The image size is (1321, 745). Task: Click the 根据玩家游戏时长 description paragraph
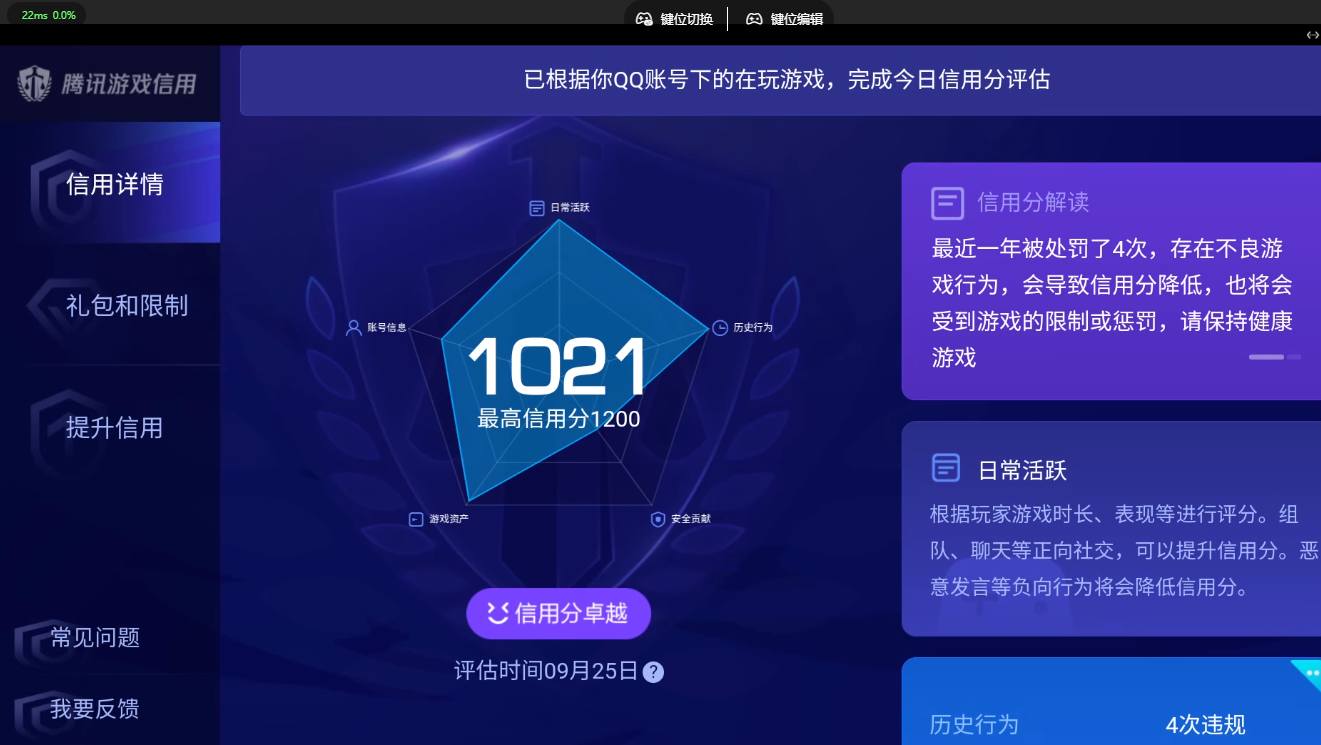point(1125,551)
